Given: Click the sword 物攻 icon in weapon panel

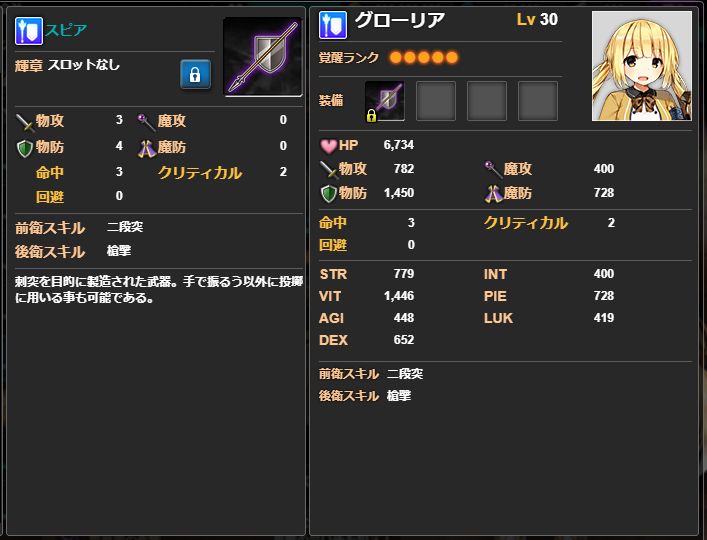Looking at the screenshot, I should click(25, 122).
